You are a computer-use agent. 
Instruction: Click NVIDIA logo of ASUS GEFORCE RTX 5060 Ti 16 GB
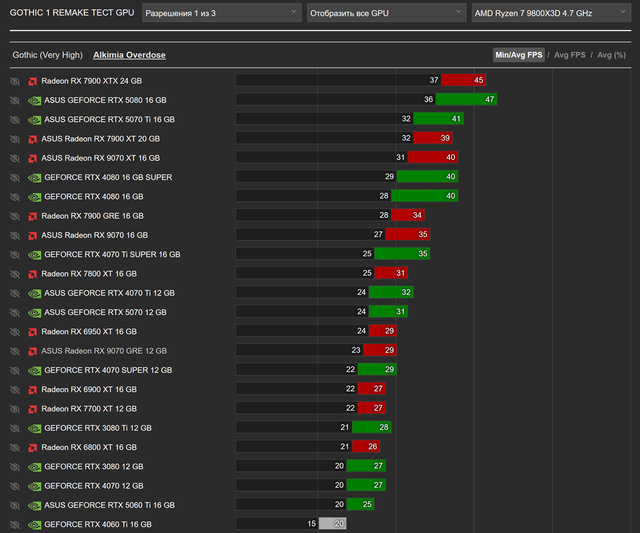(34, 506)
